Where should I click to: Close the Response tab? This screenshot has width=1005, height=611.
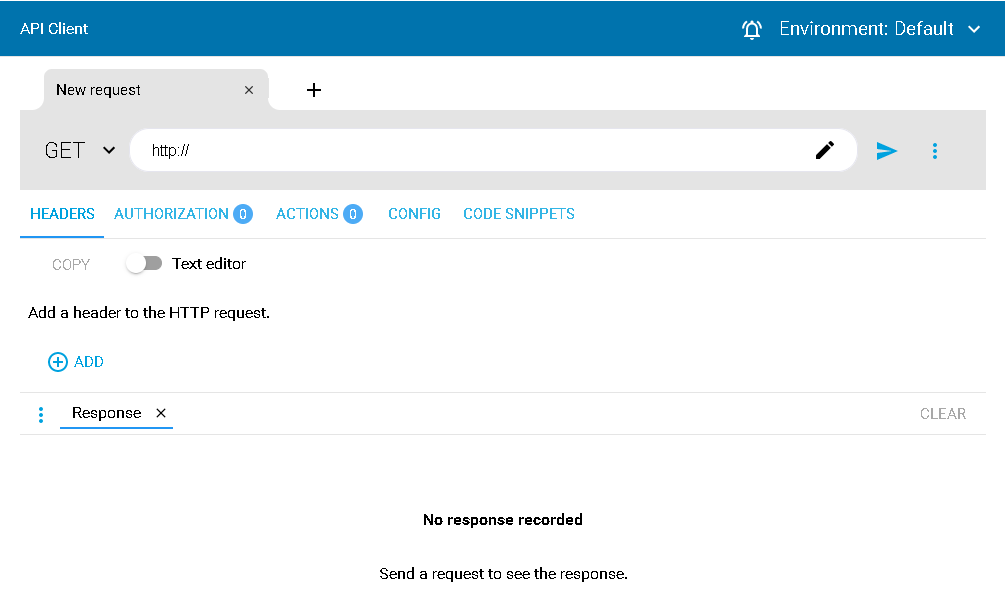click(161, 413)
